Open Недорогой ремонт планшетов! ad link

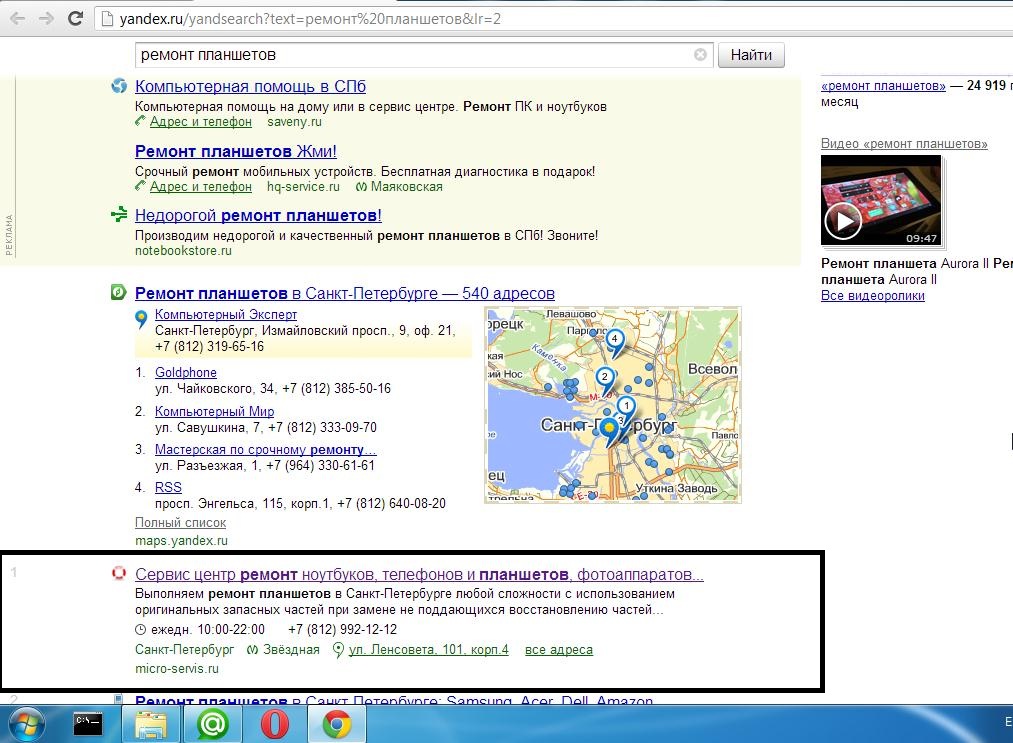(258, 215)
